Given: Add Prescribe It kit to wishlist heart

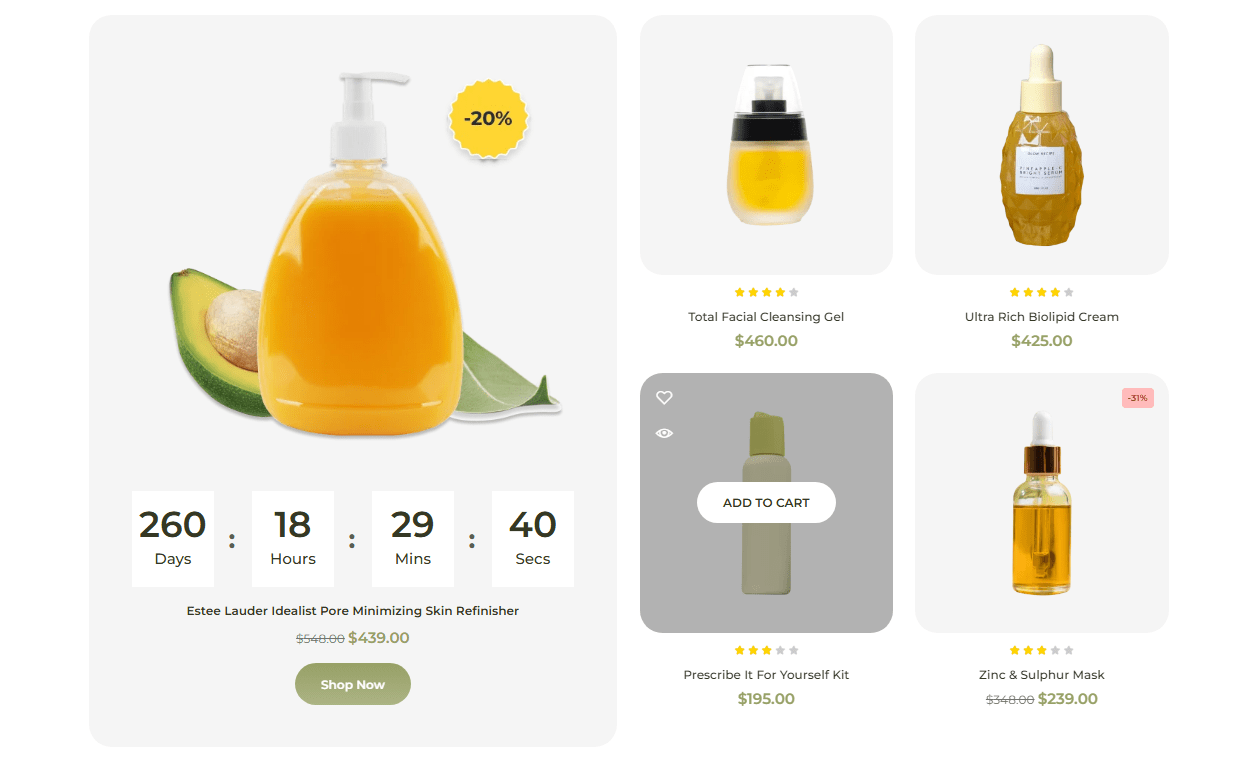Looking at the screenshot, I should (664, 398).
